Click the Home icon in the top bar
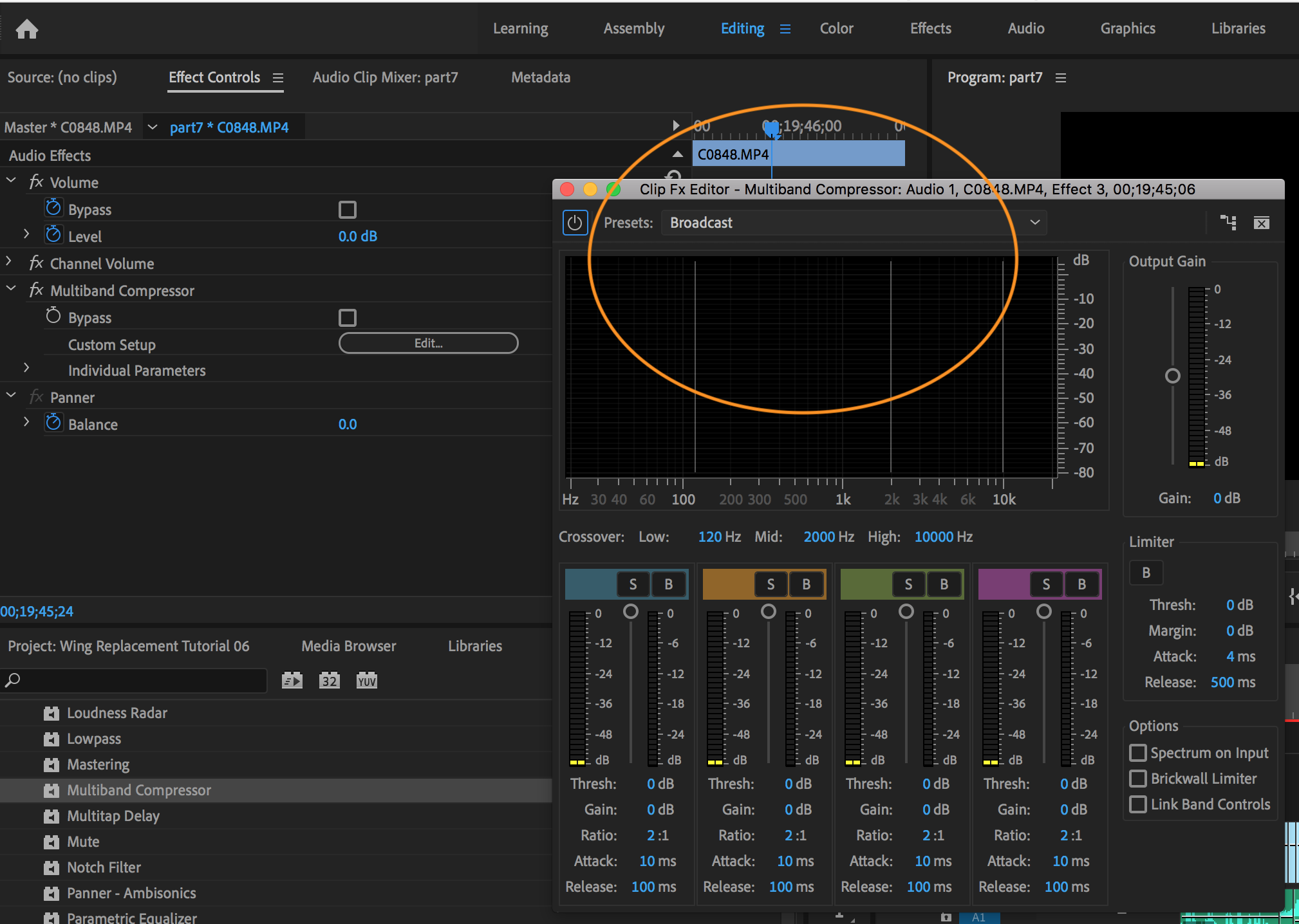 (26, 28)
